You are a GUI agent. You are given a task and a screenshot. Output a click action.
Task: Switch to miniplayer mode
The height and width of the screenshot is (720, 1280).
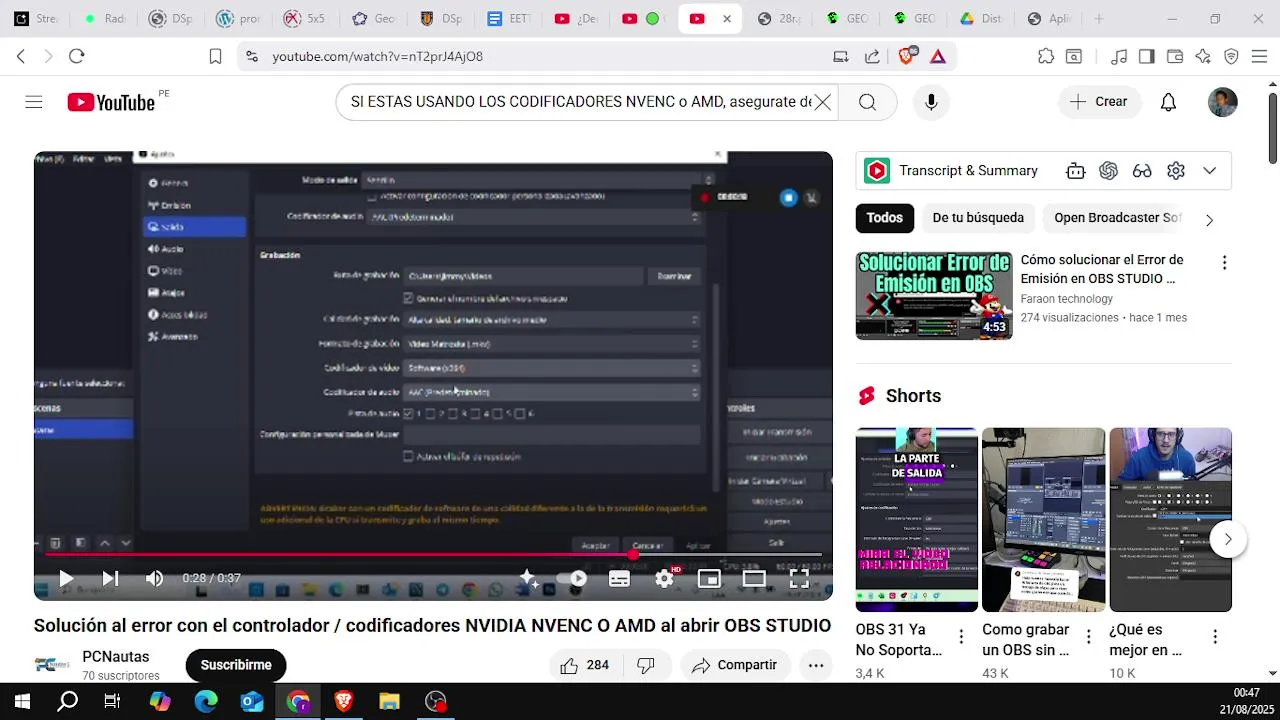tap(709, 578)
